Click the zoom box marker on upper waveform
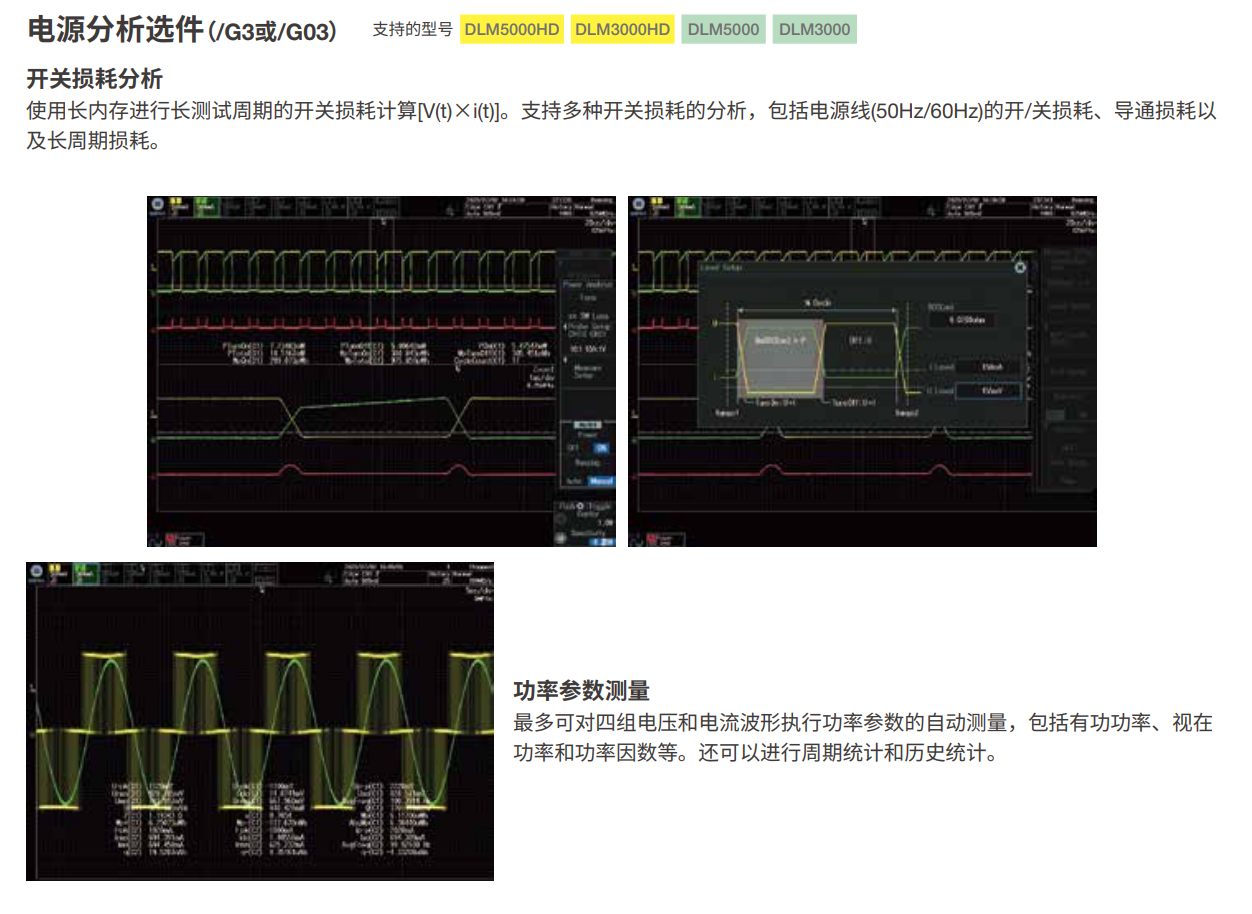 tap(383, 222)
